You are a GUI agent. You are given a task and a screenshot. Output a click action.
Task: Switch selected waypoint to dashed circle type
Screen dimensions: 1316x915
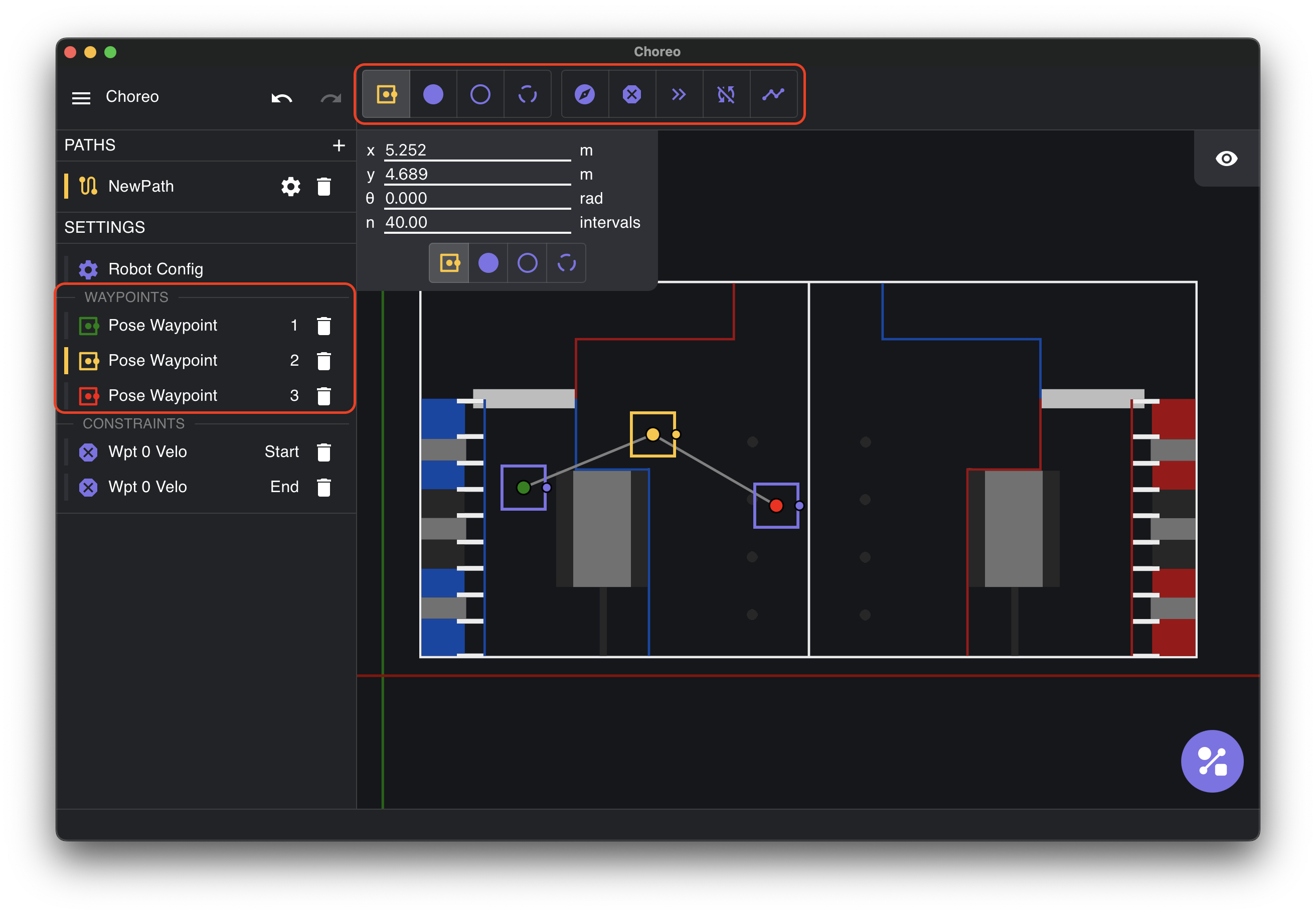[566, 263]
